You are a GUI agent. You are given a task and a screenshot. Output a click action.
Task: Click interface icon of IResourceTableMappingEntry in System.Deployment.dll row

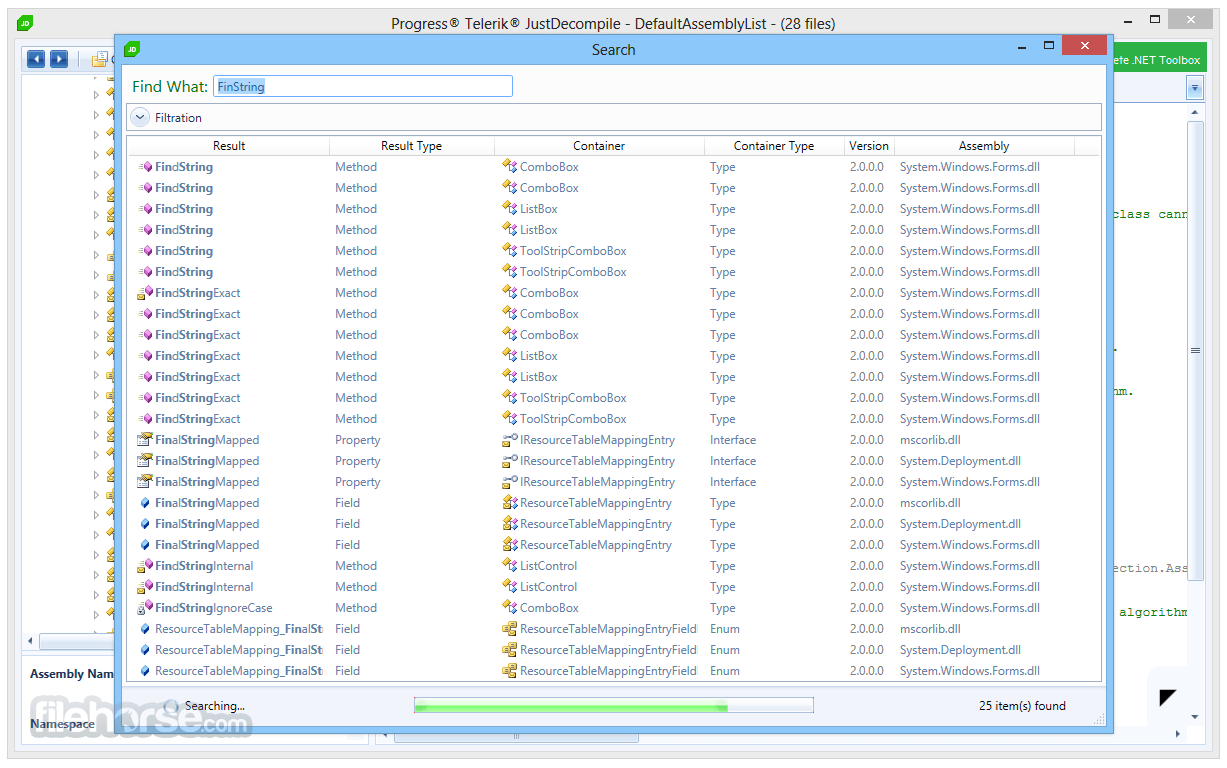(509, 461)
